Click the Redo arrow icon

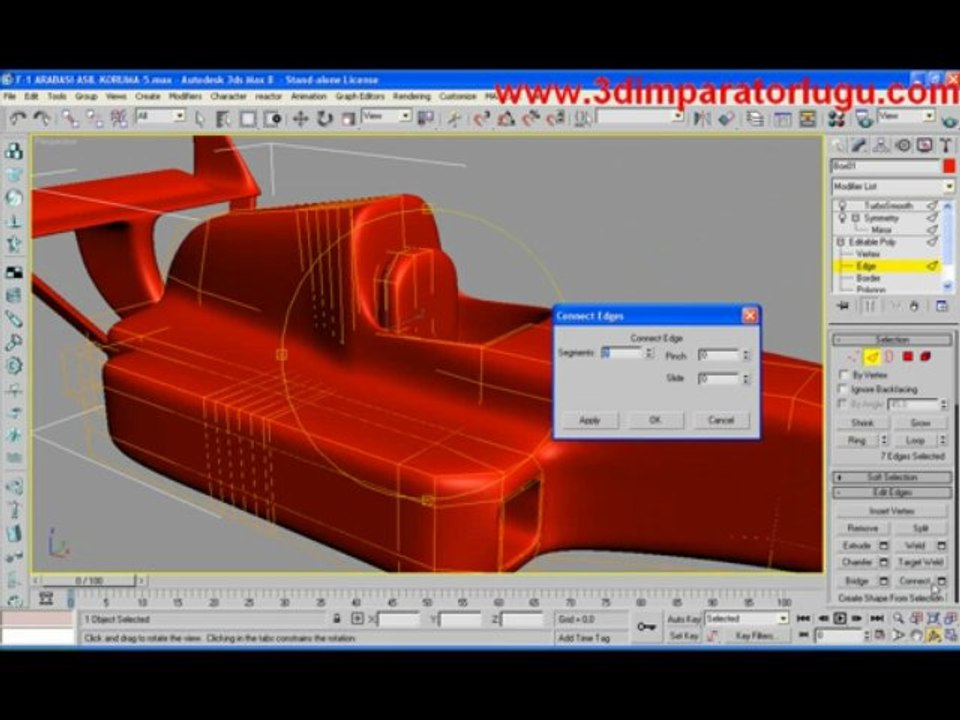click(x=42, y=118)
